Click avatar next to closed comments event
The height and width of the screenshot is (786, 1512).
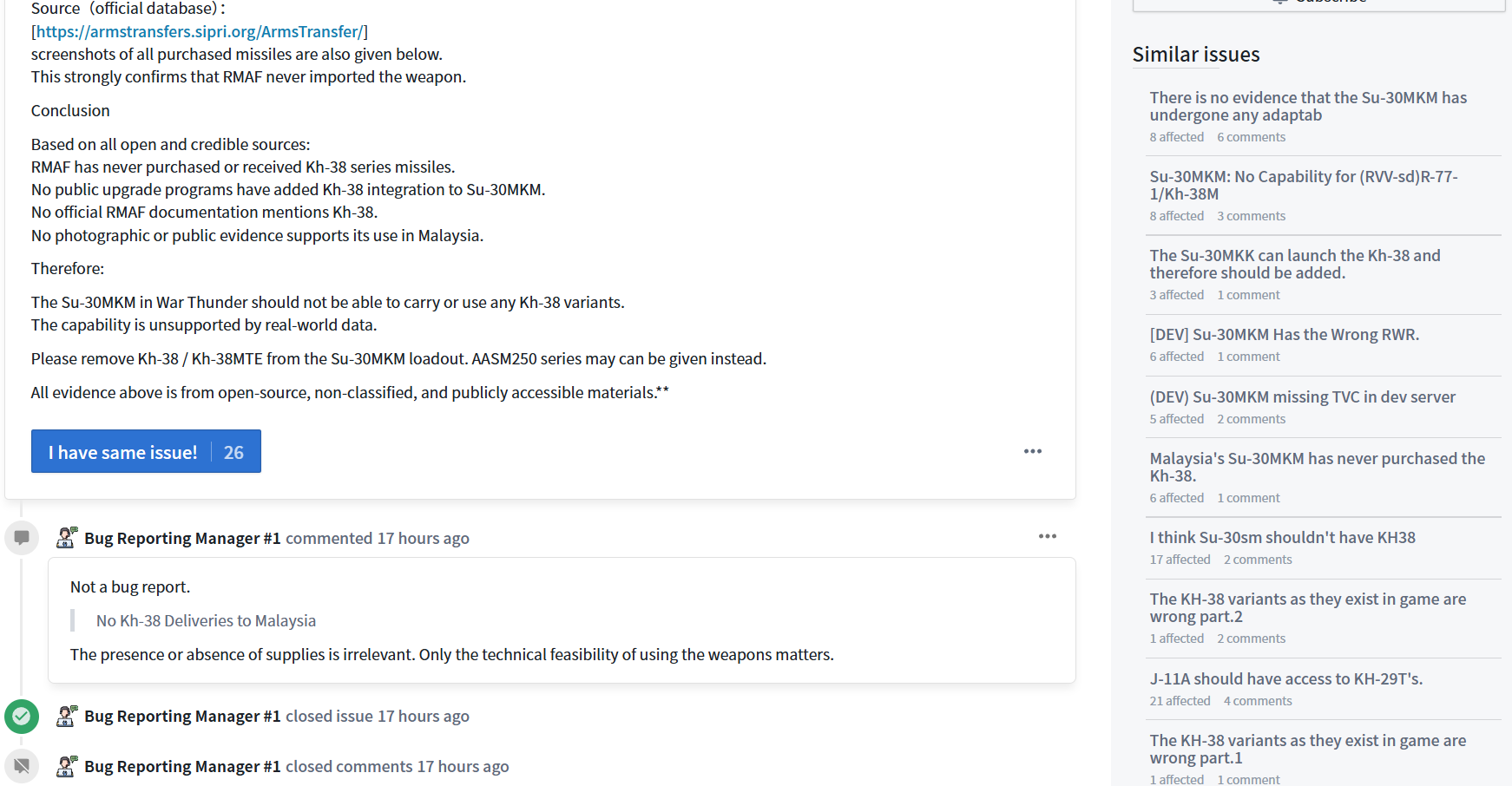[x=67, y=767]
